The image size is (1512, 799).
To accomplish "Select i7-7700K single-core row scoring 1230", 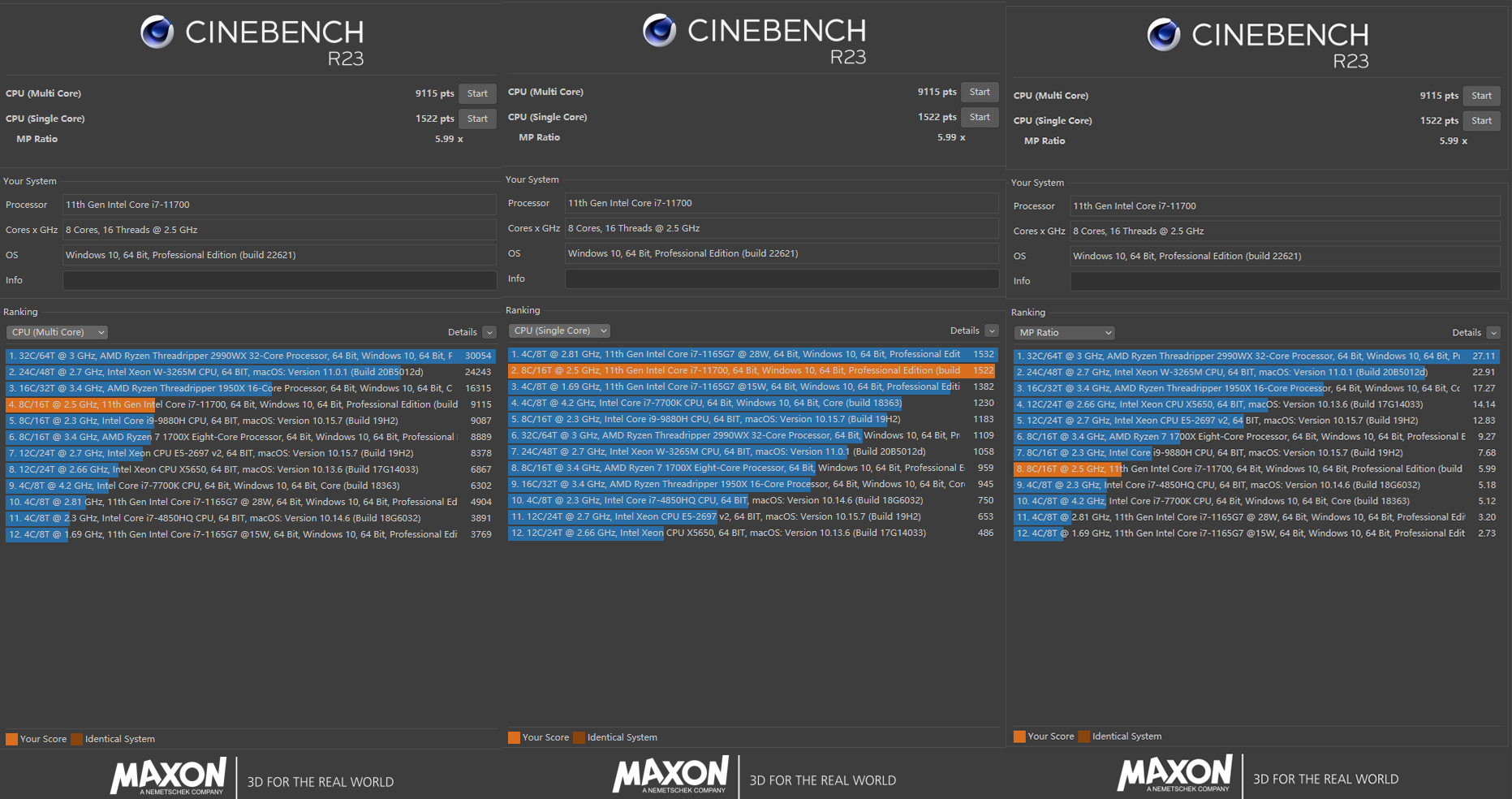I will [x=752, y=403].
